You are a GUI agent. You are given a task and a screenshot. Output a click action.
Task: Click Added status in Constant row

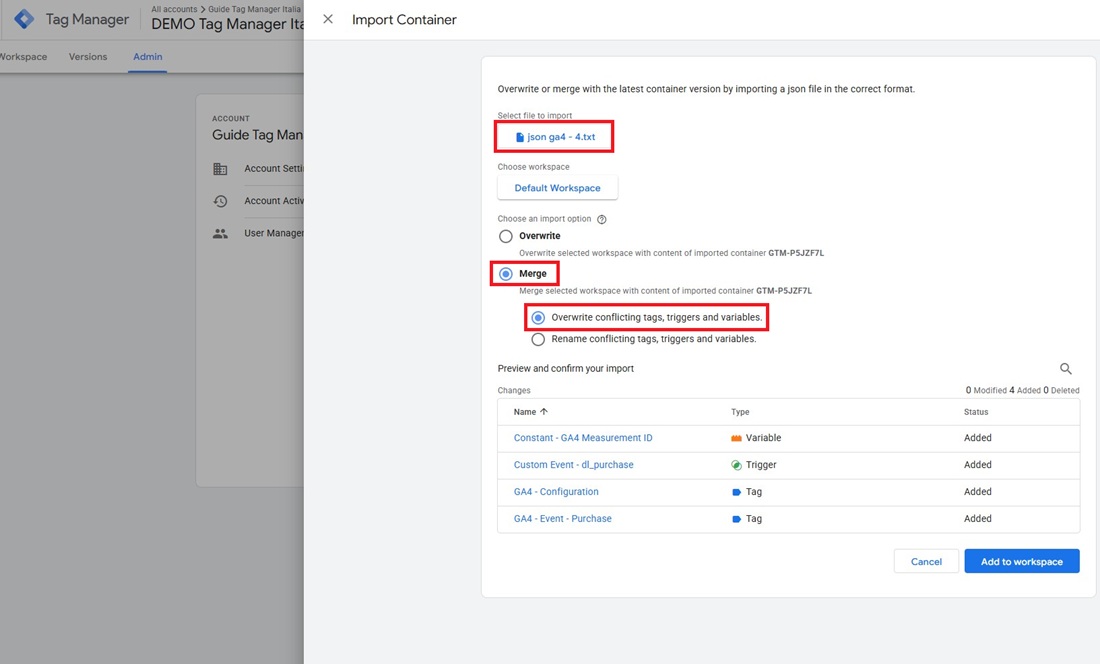977,438
